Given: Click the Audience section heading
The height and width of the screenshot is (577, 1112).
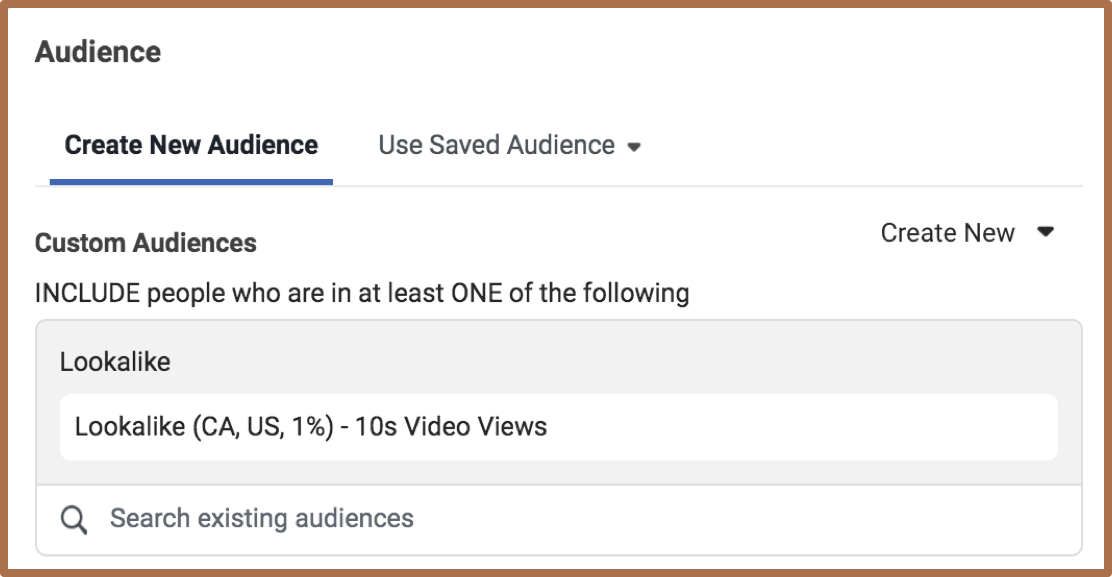Looking at the screenshot, I should coord(98,52).
